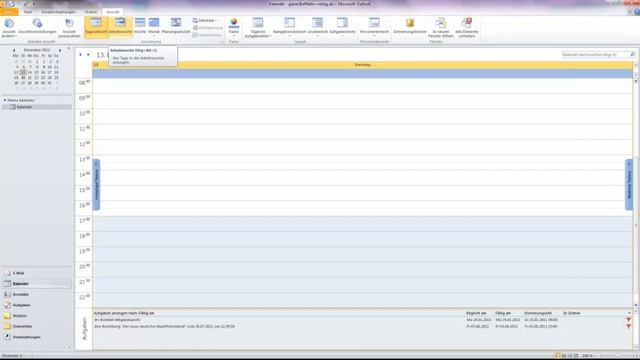
Task: Collapse the navigation pane with the minimize arrow
Action: (x=68, y=49)
